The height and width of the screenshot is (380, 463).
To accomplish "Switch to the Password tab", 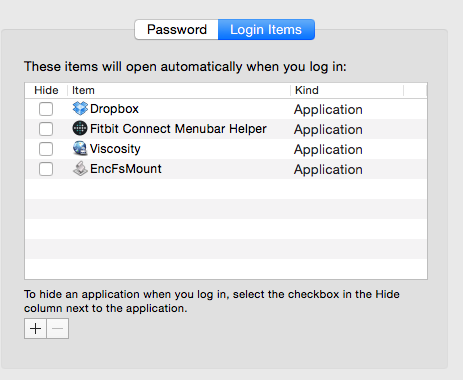I will [x=177, y=30].
